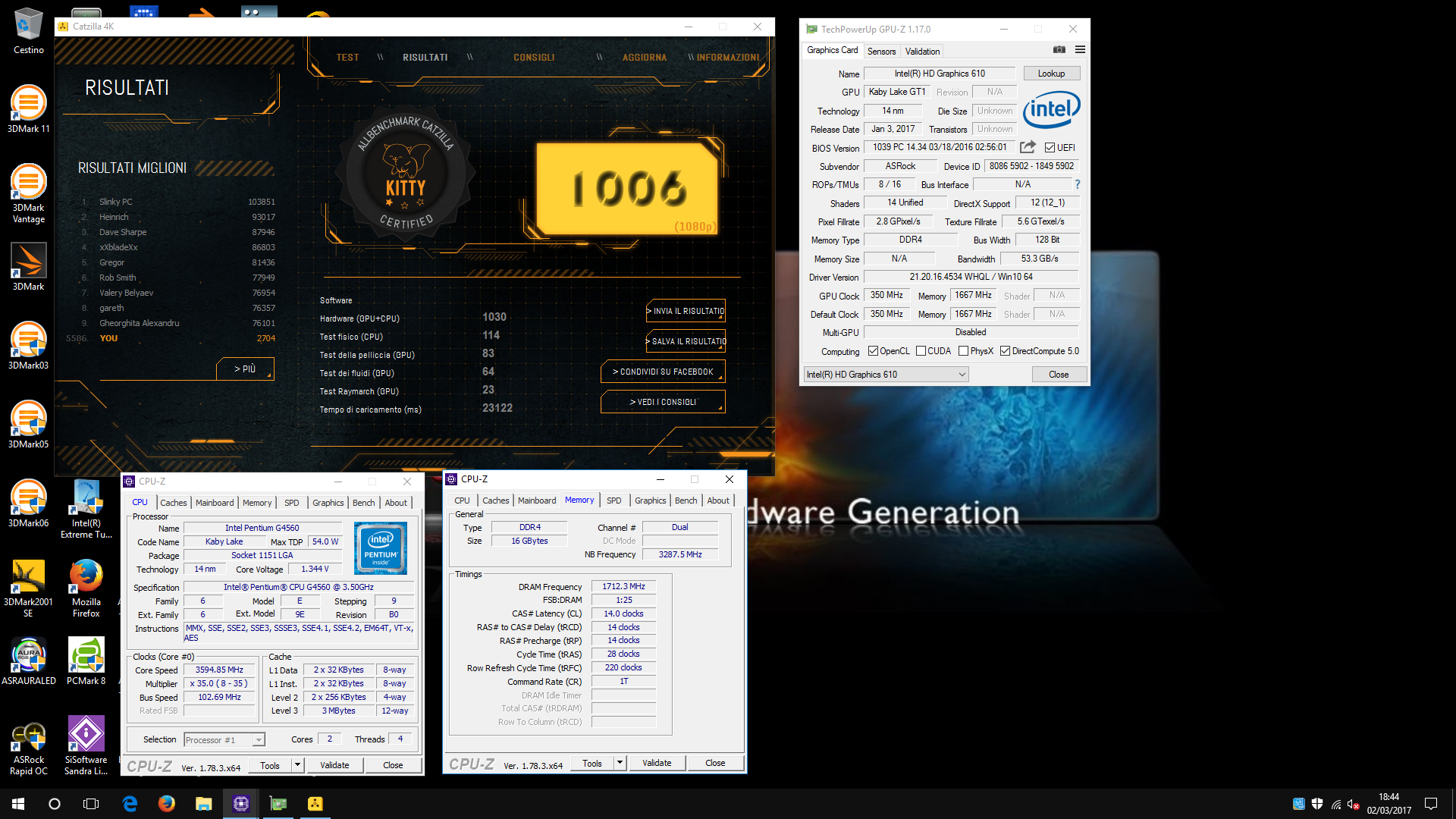The height and width of the screenshot is (819, 1456).
Task: Click the yellow 1006 score panel
Action: 628,188
